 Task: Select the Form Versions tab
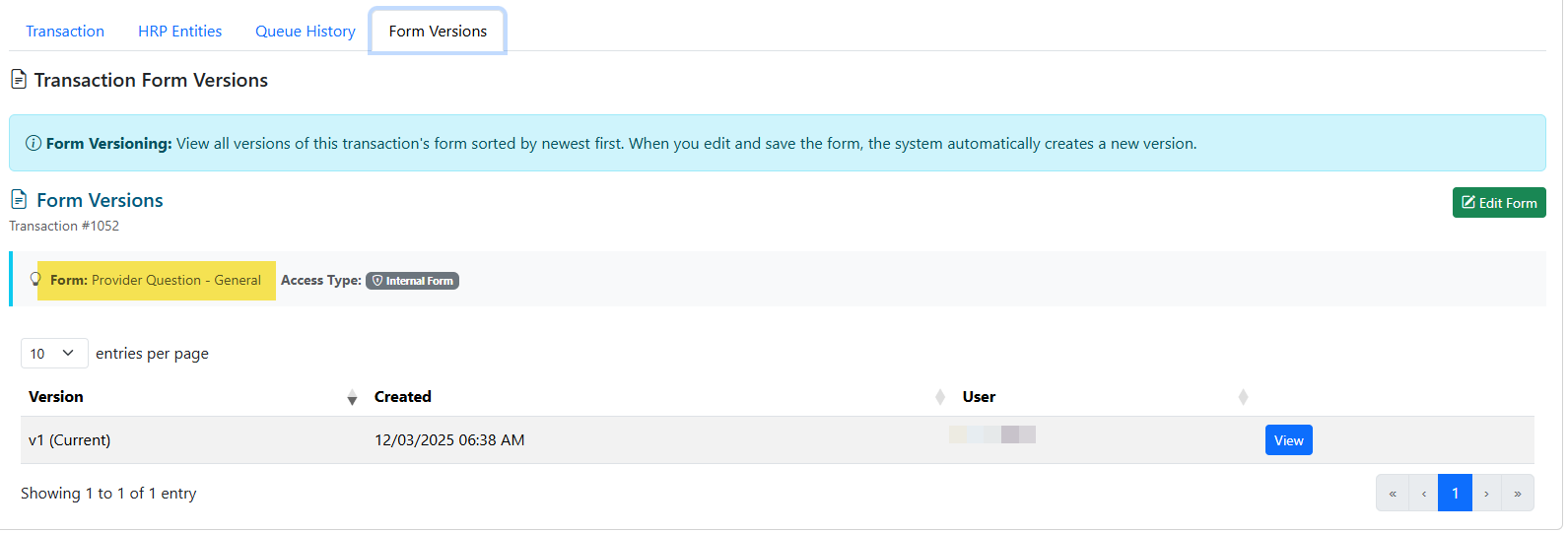pos(438,32)
